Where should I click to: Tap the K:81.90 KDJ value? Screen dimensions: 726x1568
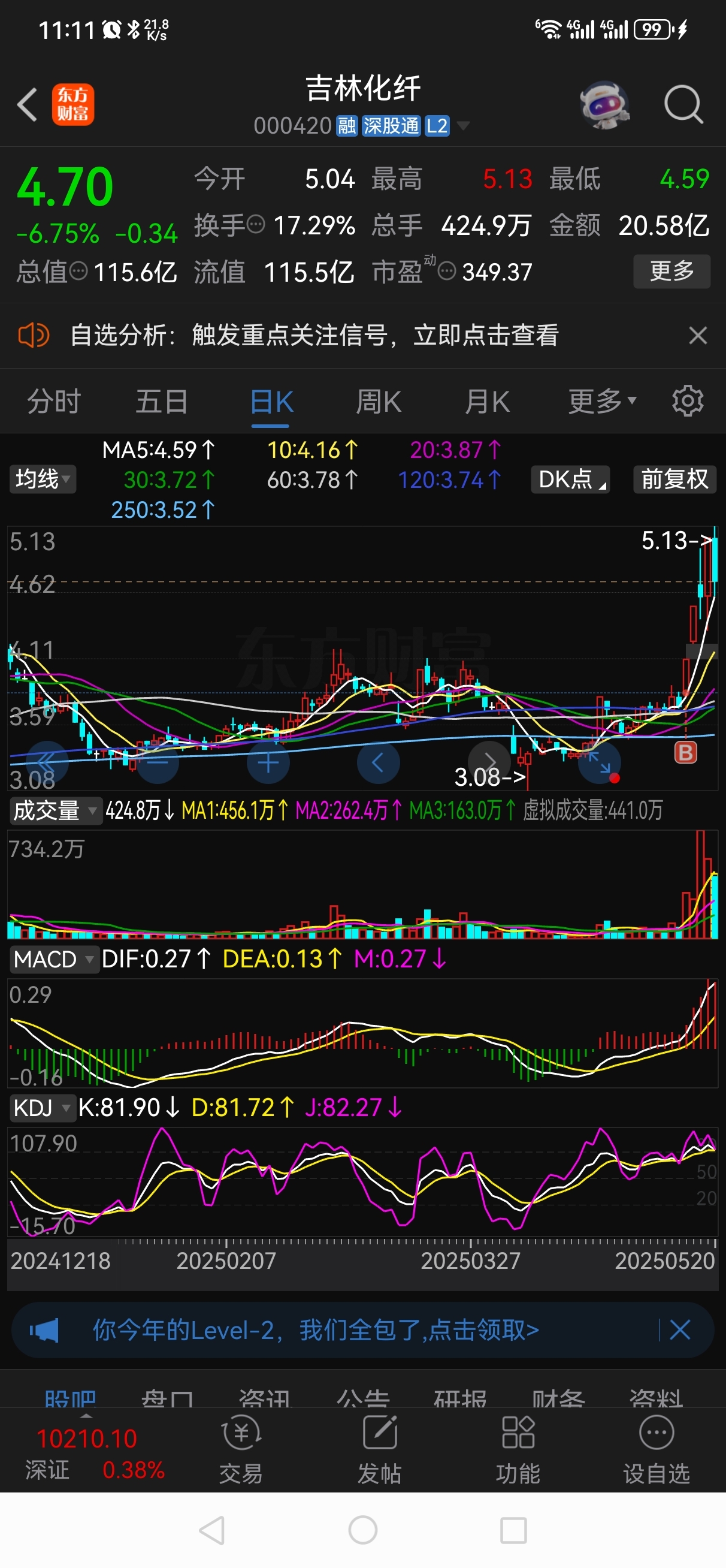click(x=129, y=1108)
